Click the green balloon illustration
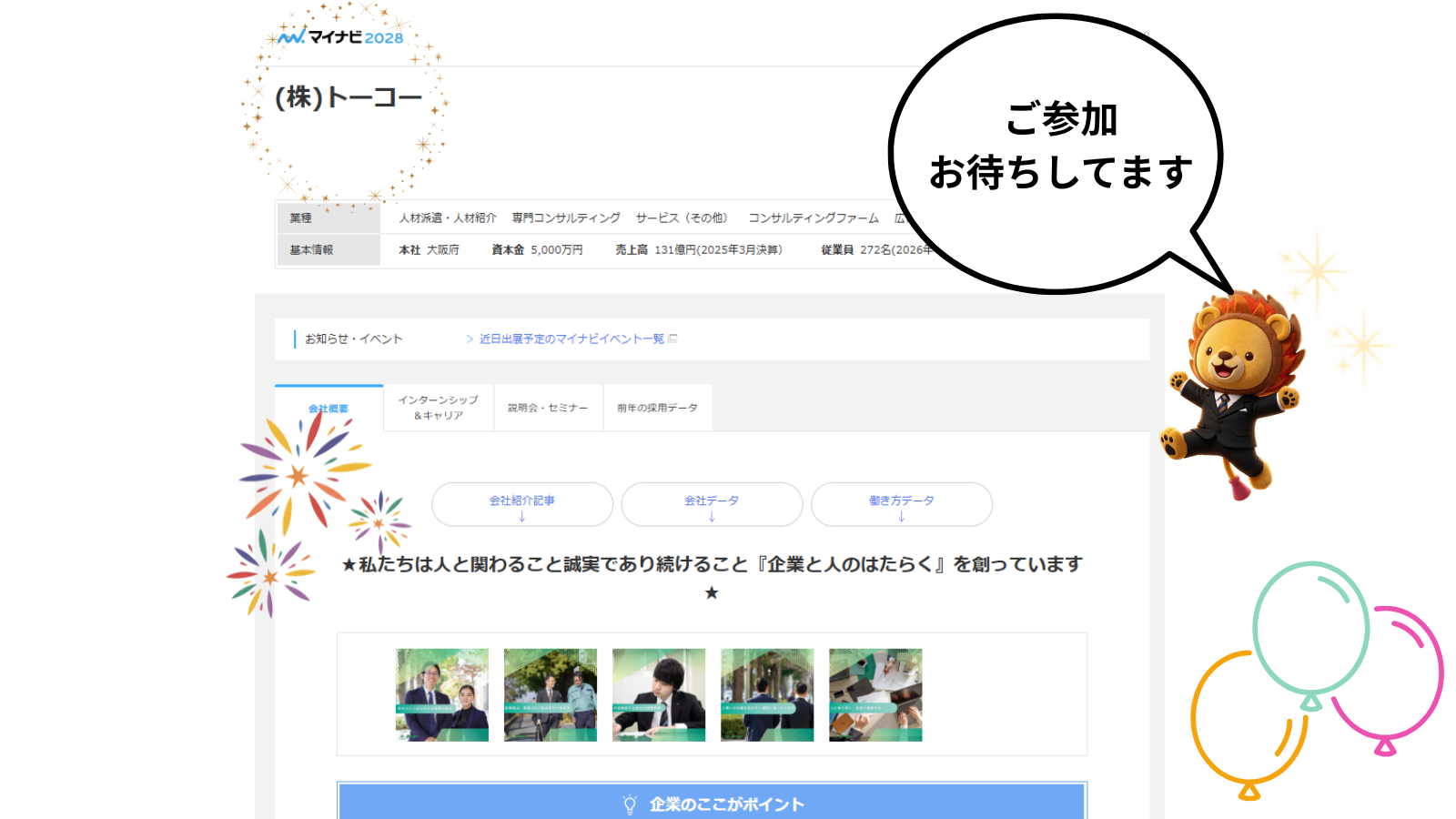1456x819 pixels. pyautogui.click(x=1310, y=630)
